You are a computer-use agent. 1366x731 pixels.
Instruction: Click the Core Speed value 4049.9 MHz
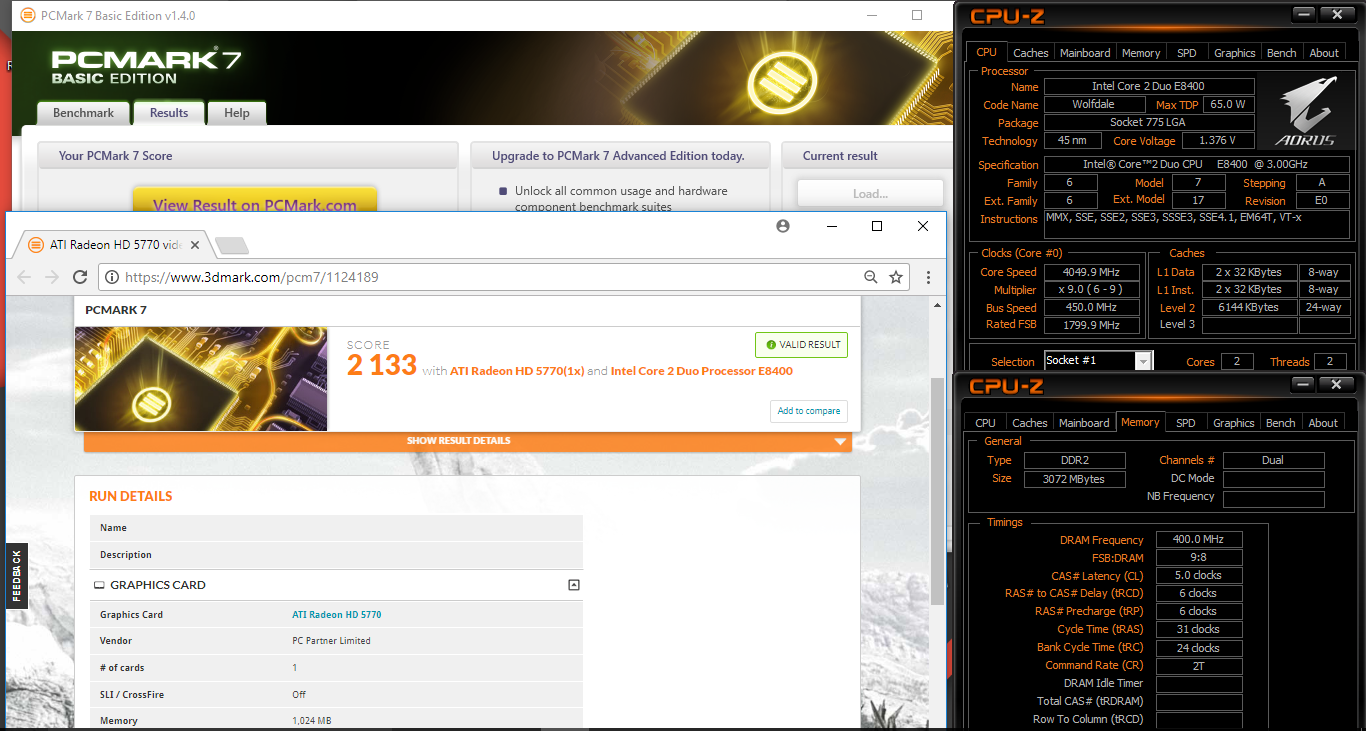tap(1091, 272)
